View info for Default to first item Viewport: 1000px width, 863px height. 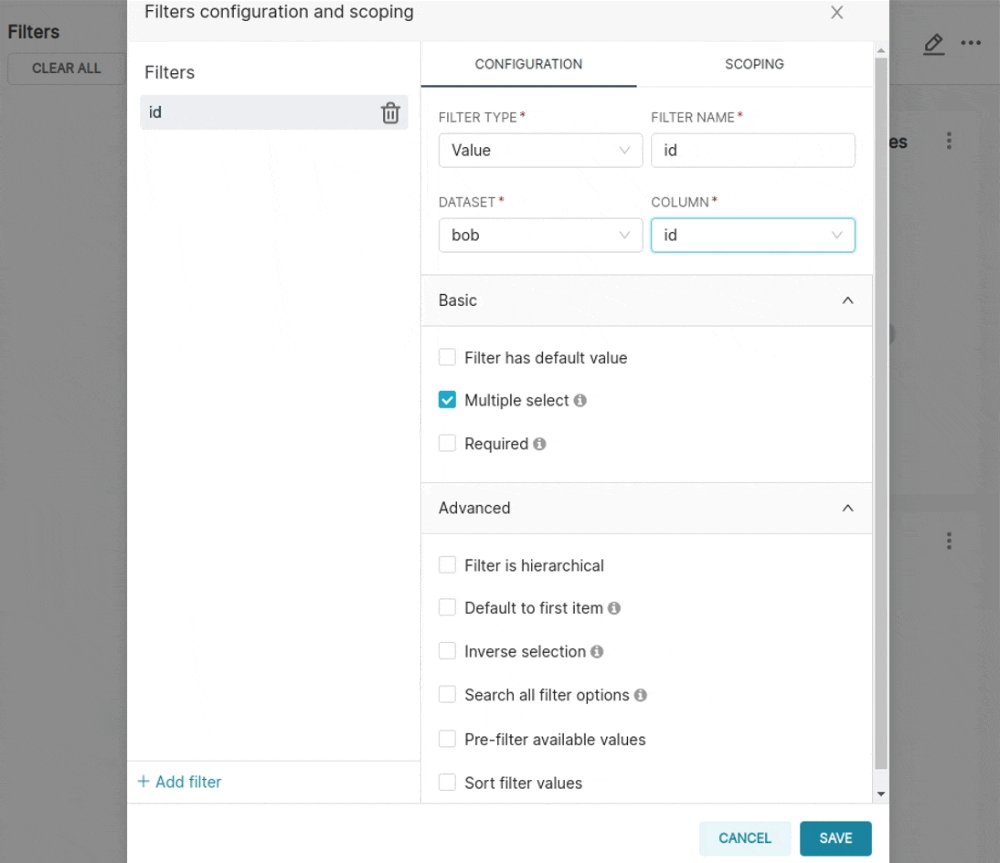(616, 608)
